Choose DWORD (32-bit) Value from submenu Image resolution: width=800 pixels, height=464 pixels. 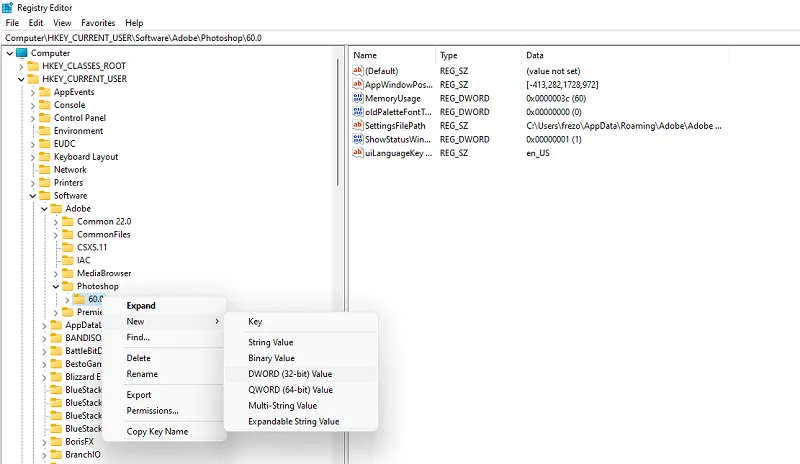click(301, 374)
